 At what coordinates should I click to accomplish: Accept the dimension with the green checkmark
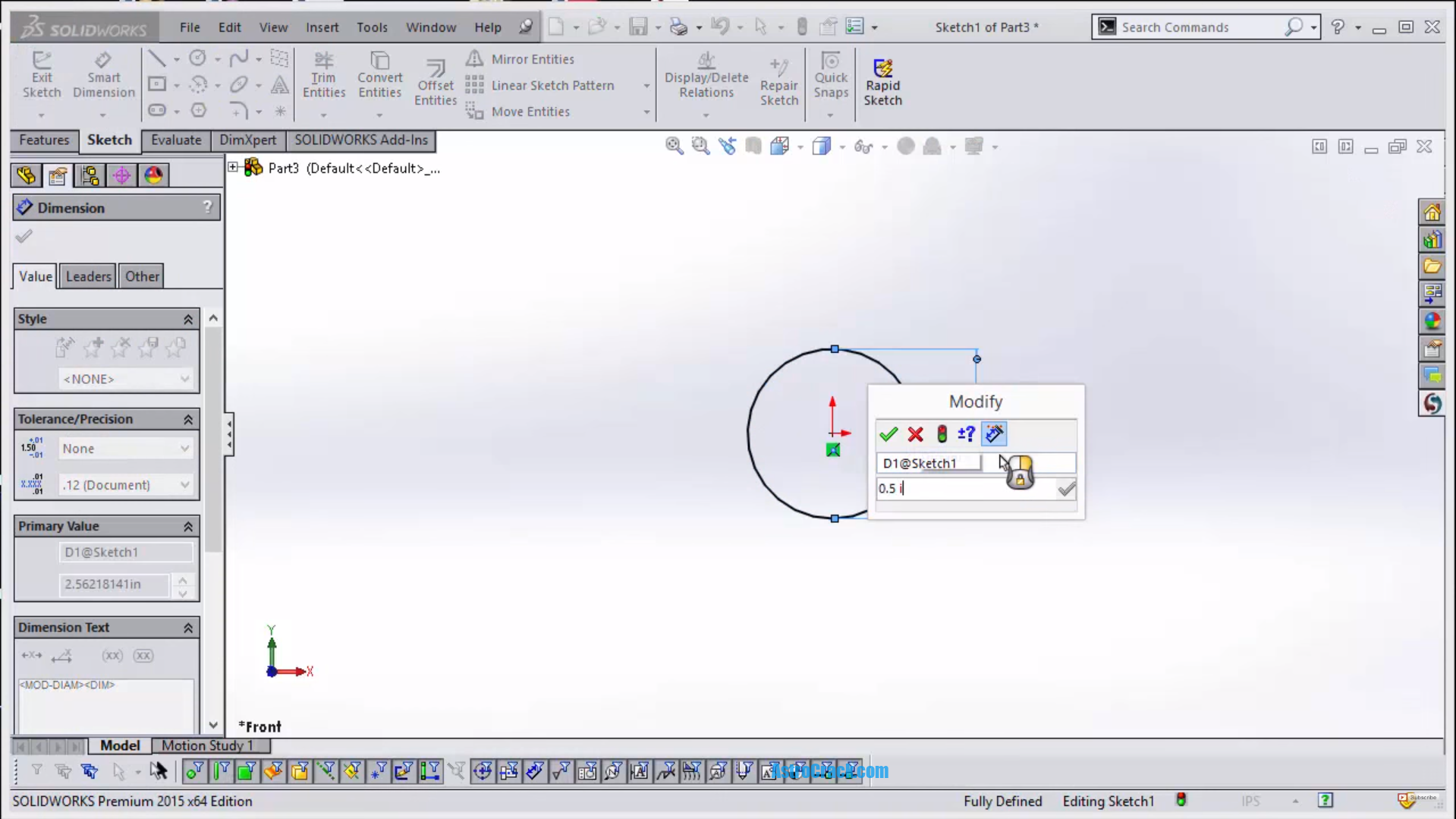888,433
